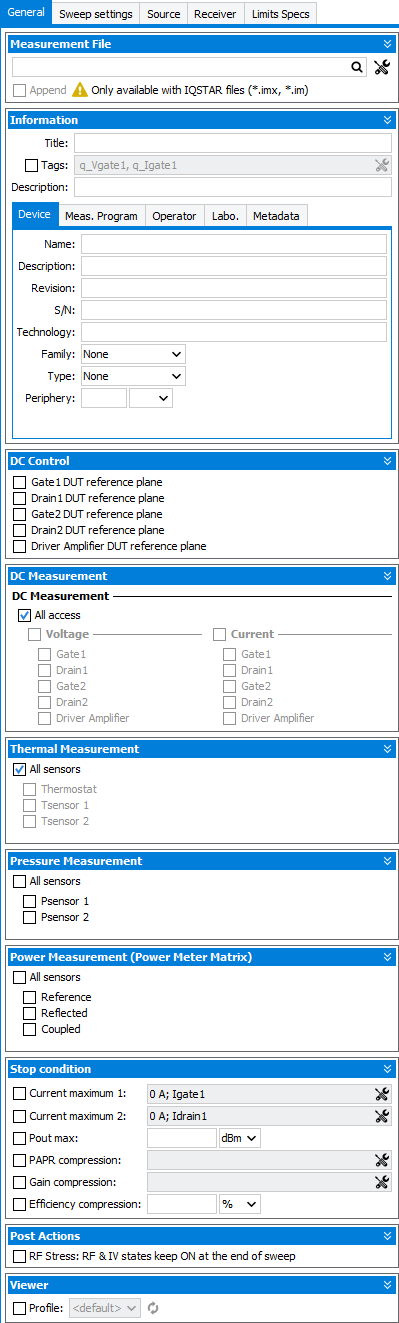The width and height of the screenshot is (399, 1323).
Task: Enable Gate1 DUT reference plane checkbox
Action: [x=20, y=482]
